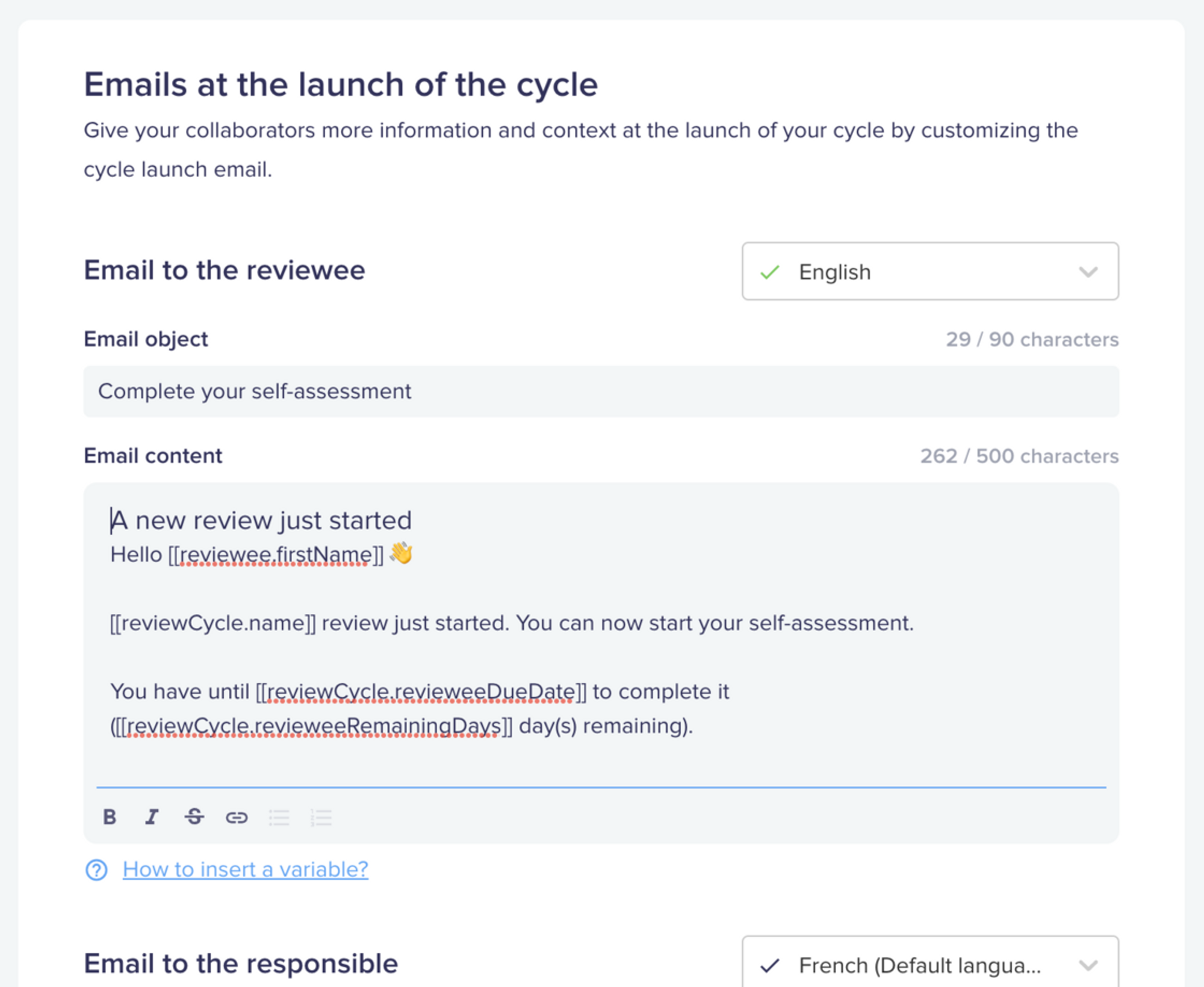Click the waving hand emoji
Viewport: 1204px width, 987px height.
401,553
